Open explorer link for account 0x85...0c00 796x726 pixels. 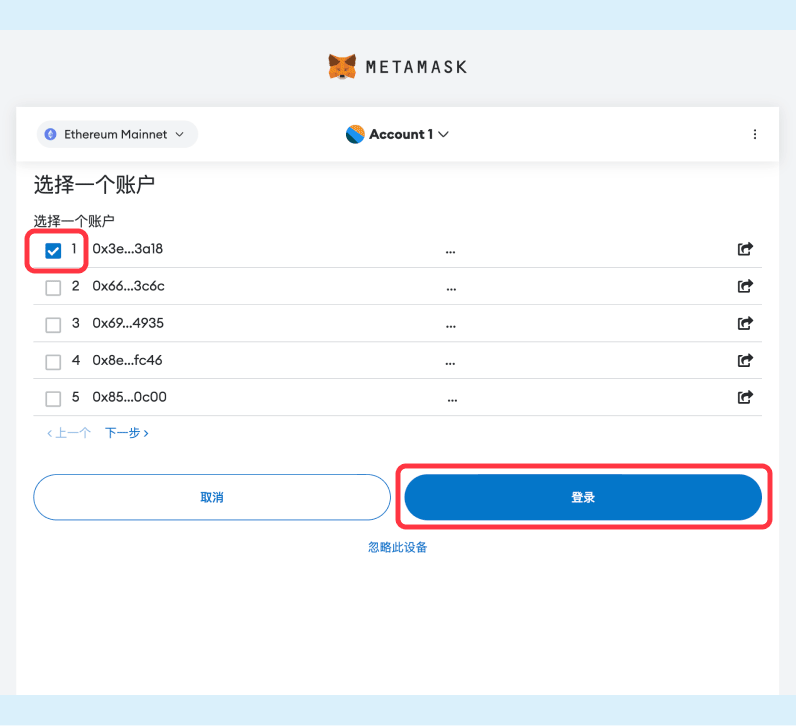(744, 397)
